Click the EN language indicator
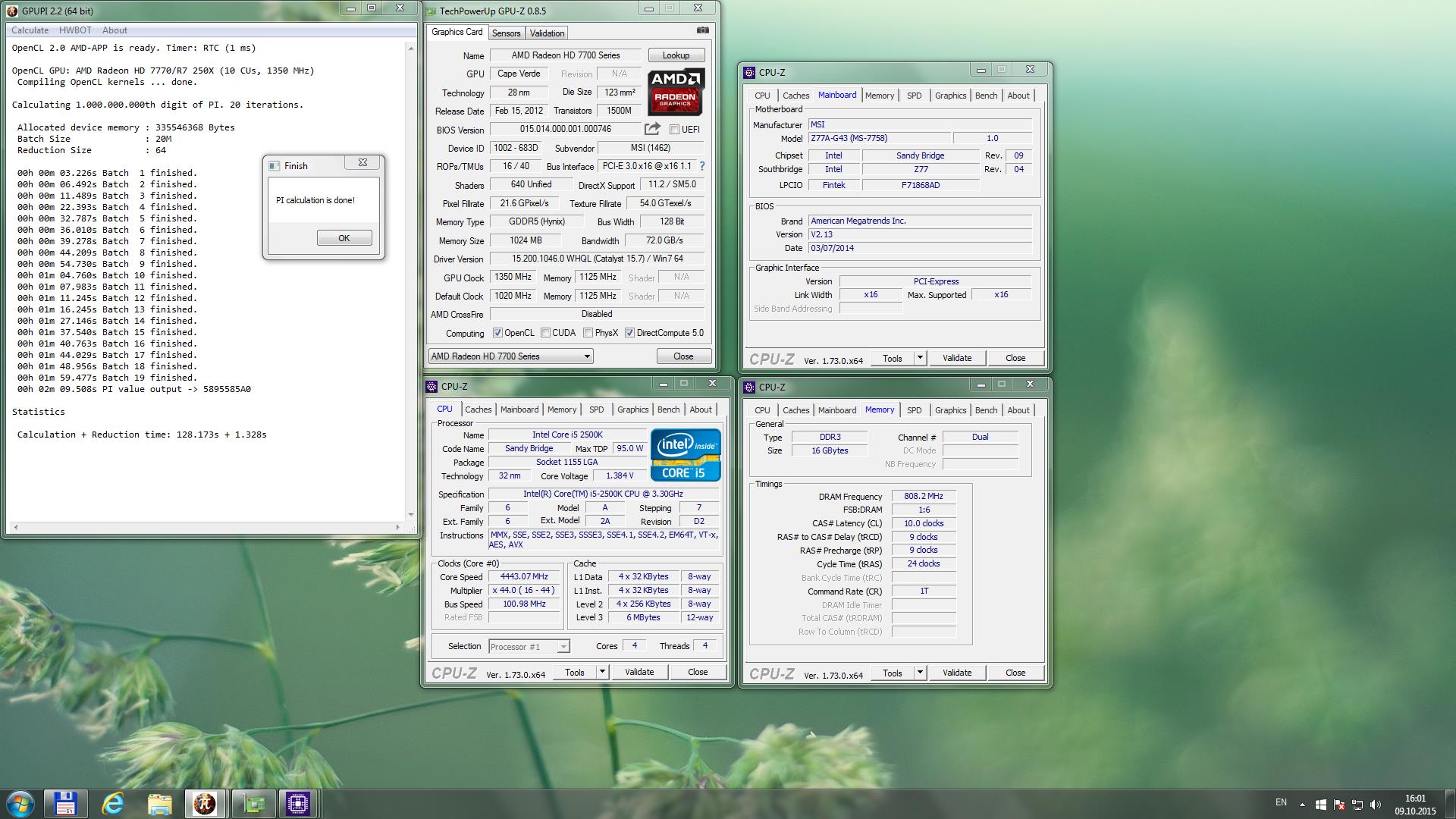This screenshot has height=819, width=1456. pos(1281,802)
